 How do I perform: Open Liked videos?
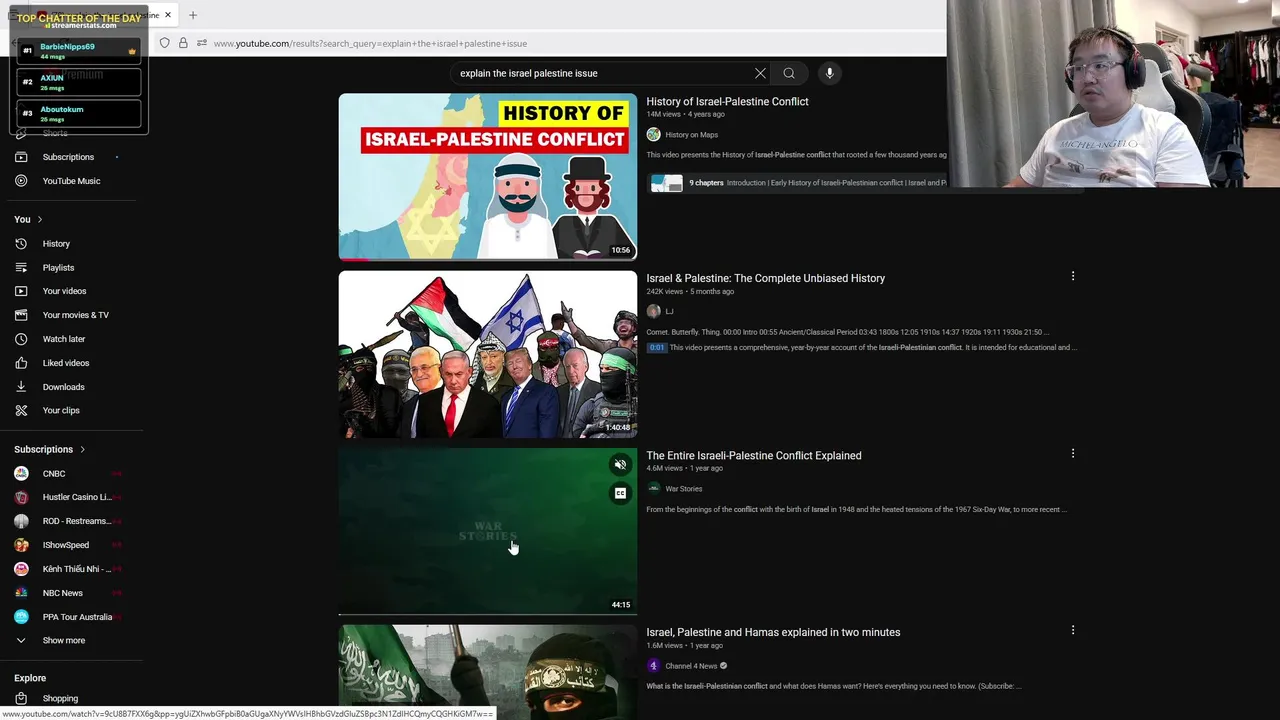[65, 363]
